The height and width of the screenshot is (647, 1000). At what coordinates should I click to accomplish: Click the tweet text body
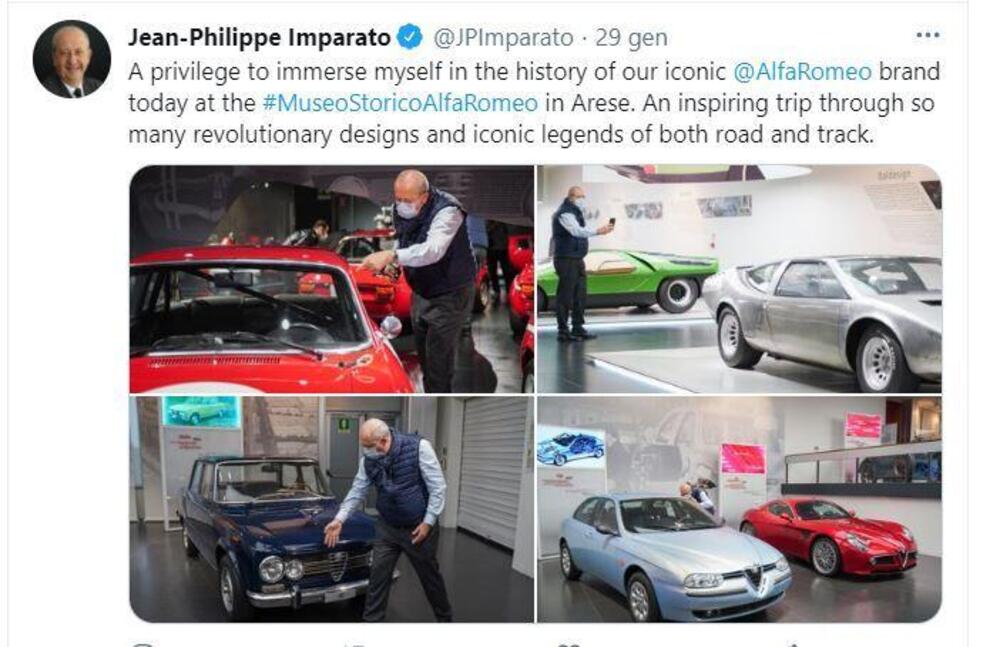click(534, 103)
